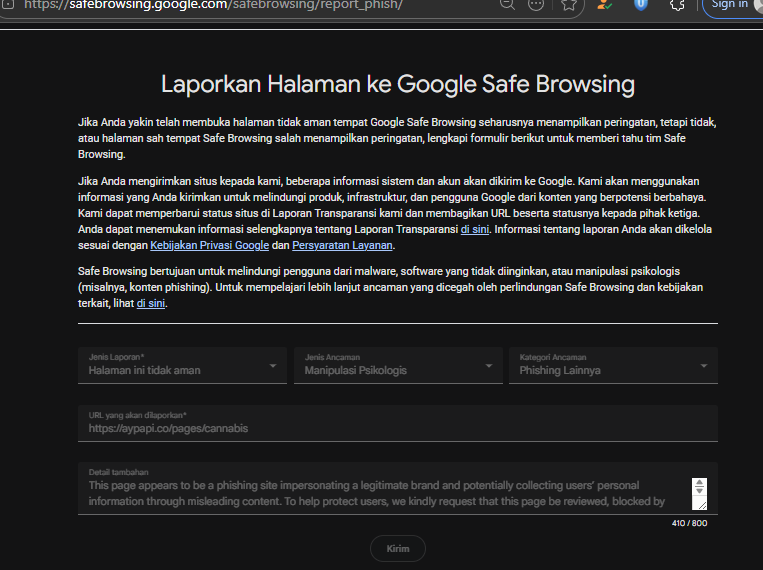Image resolution: width=763 pixels, height=570 pixels.
Task: Click arrow beside 'Manipulasi Psikologis'
Action: pyautogui.click(x=489, y=366)
